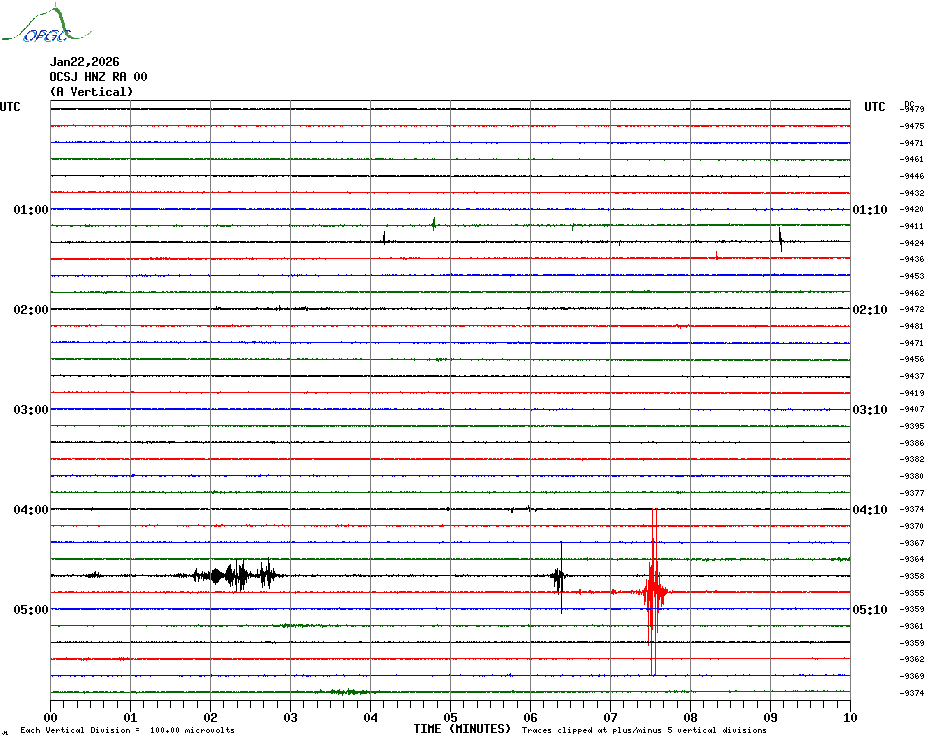This screenshot has height=744, width=930.
Task: Click the 03:10 time label
Action: (870, 410)
